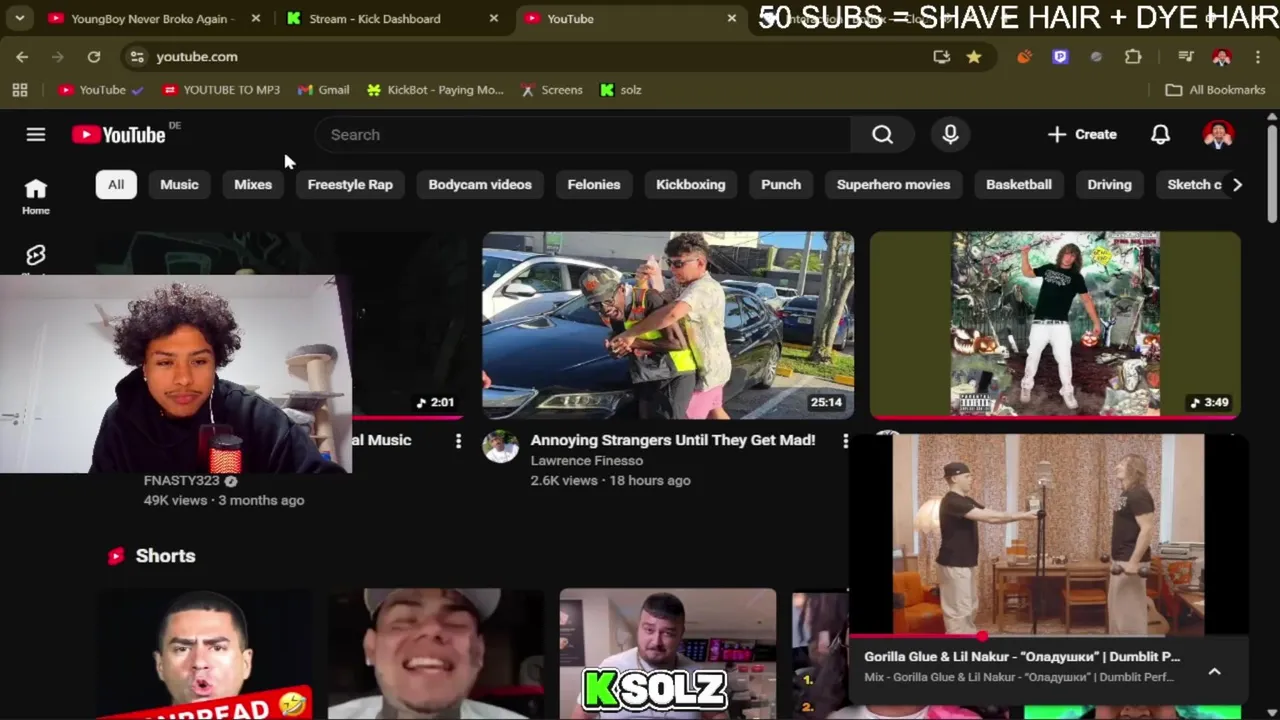Open Lawrence Finesso channel name link

coord(586,461)
